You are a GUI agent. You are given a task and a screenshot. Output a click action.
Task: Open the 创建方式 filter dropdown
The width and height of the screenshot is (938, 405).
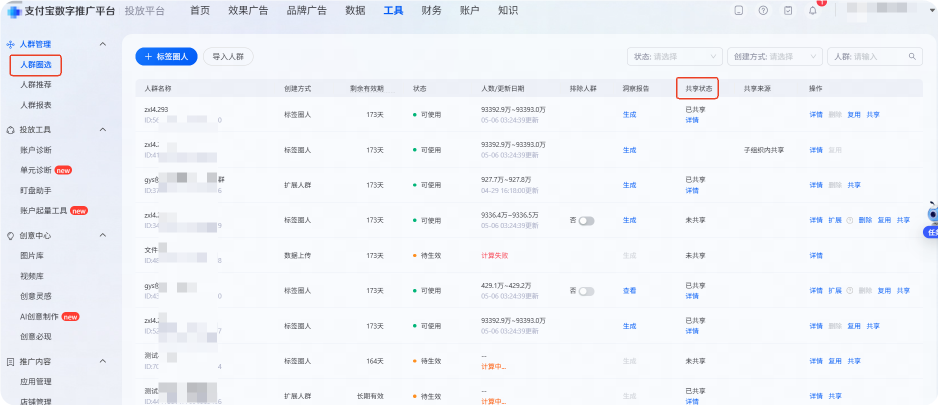[775, 56]
